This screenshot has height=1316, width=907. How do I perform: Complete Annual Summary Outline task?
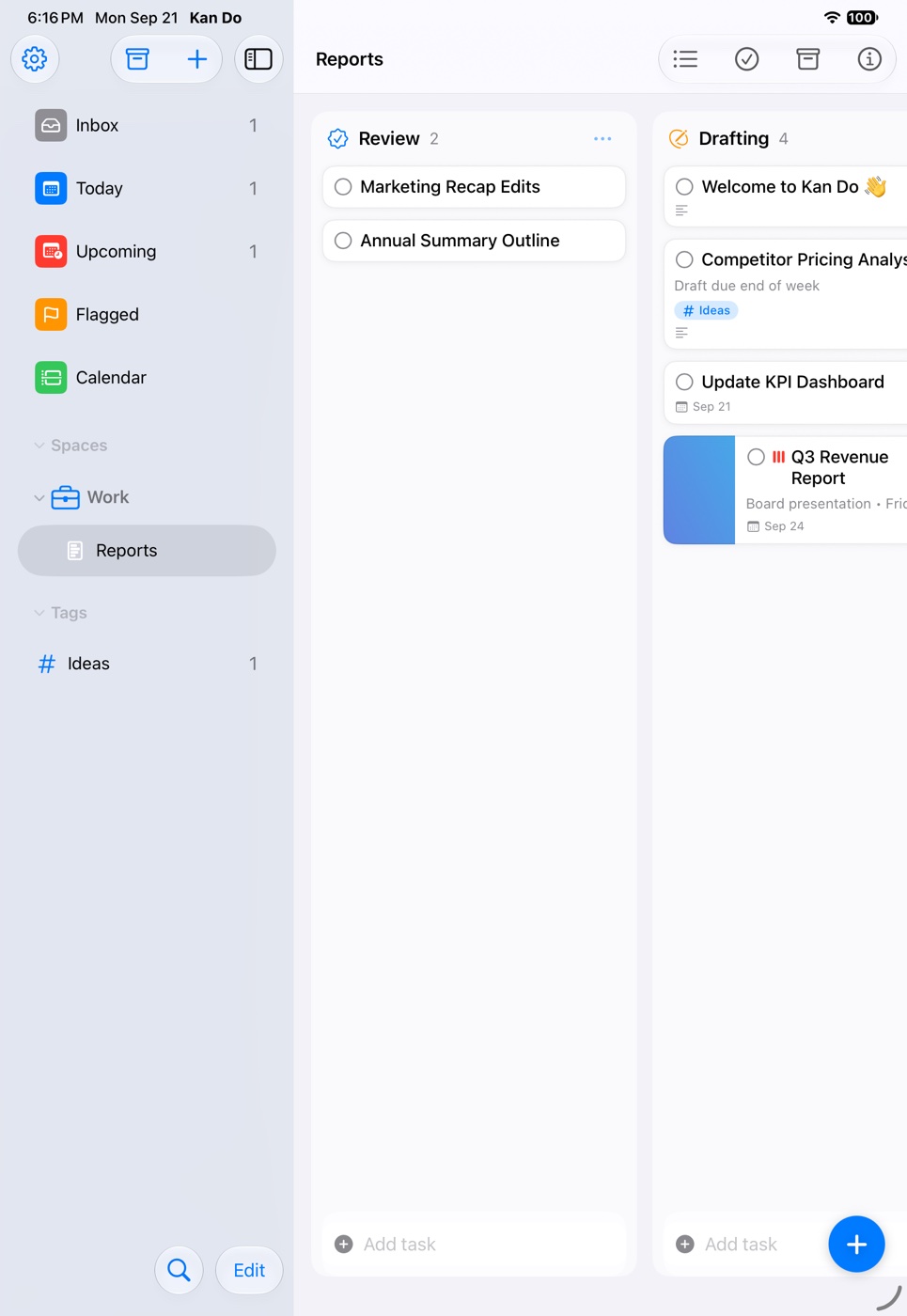tap(343, 241)
